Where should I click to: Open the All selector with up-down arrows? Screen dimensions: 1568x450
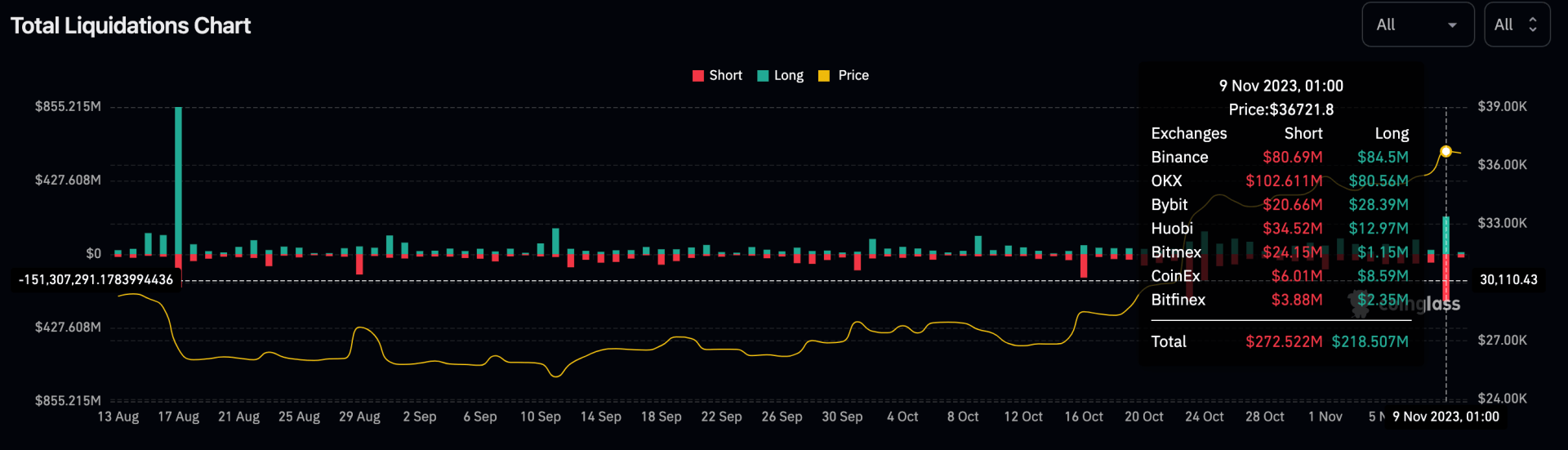[x=1517, y=25]
